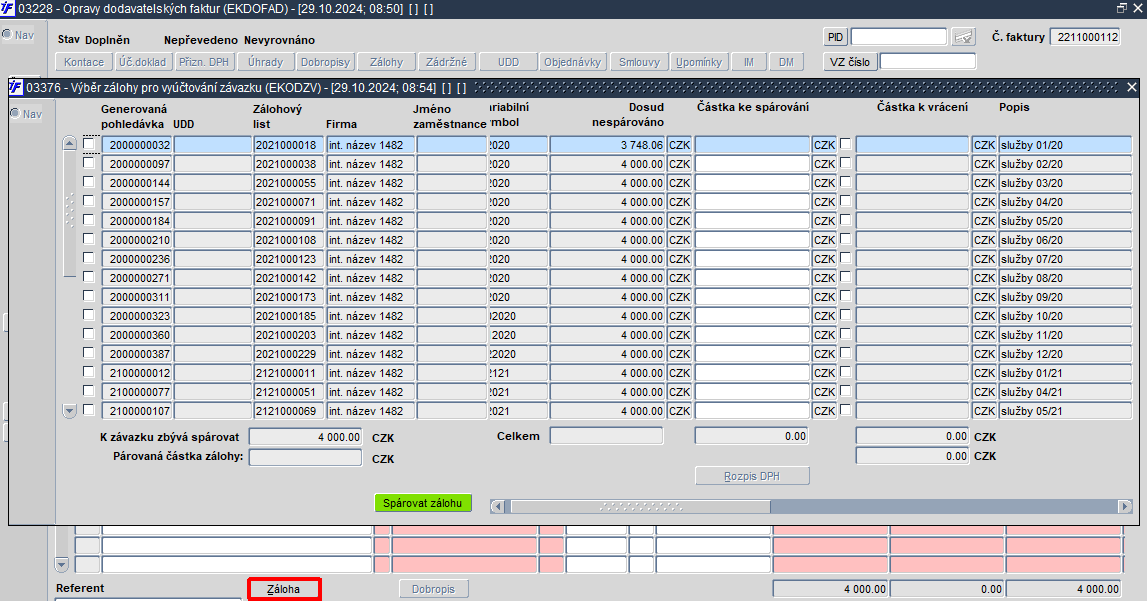The image size is (1147, 601).
Task: Click the PID scanner icon
Action: pyautogui.click(x=963, y=37)
